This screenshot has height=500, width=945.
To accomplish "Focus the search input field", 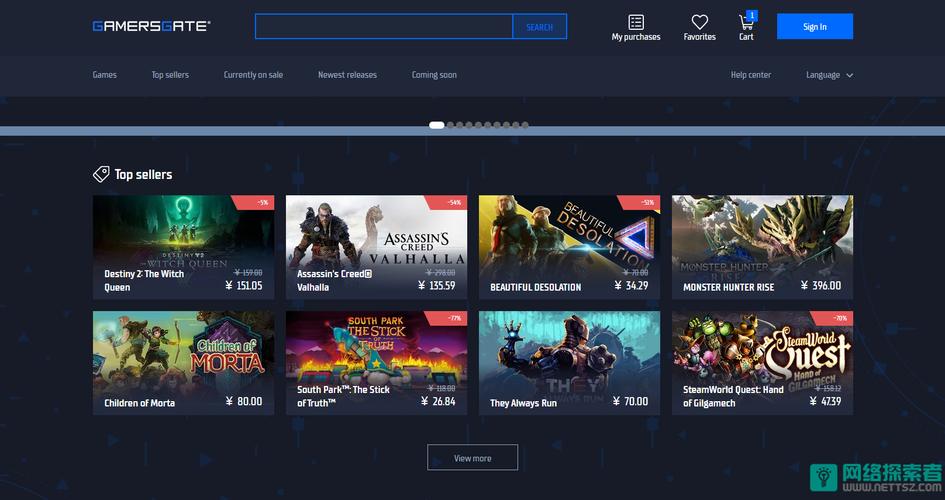I will (x=384, y=27).
